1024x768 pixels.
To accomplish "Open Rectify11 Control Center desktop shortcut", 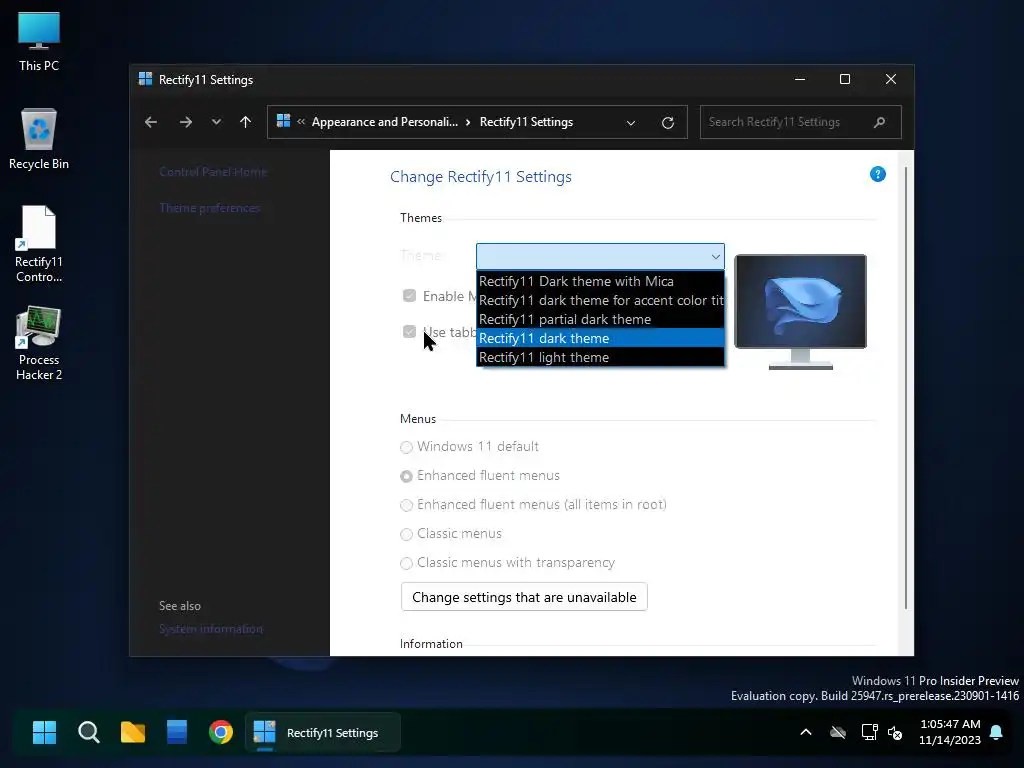I will (39, 244).
